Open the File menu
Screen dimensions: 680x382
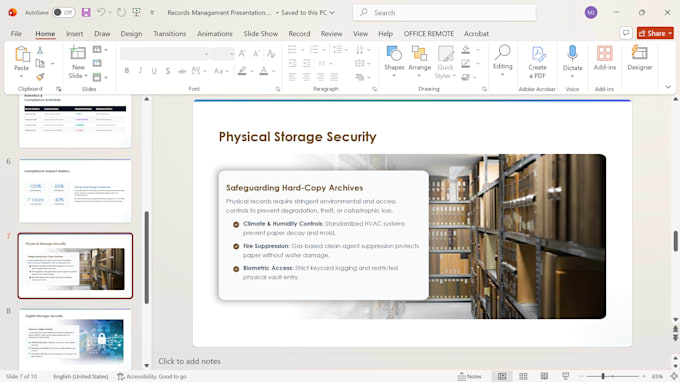(16, 33)
